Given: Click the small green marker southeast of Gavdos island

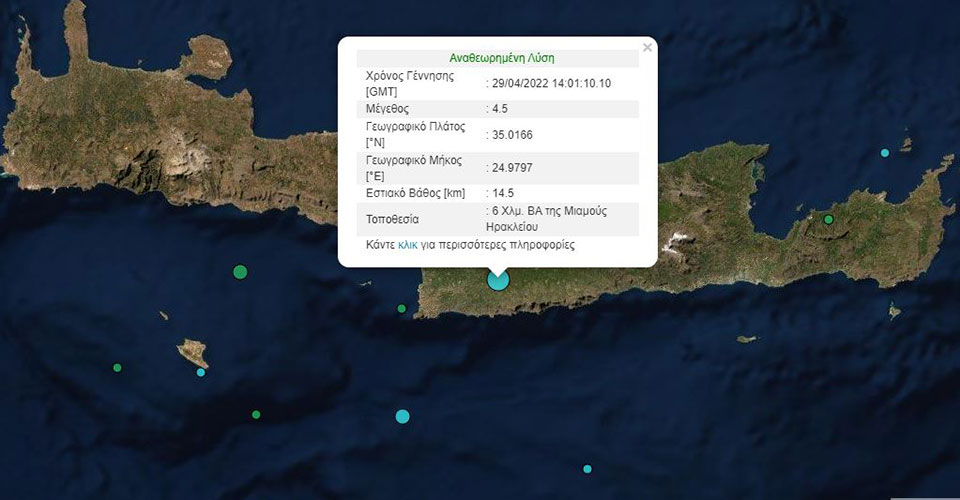Looking at the screenshot, I should point(256,414).
